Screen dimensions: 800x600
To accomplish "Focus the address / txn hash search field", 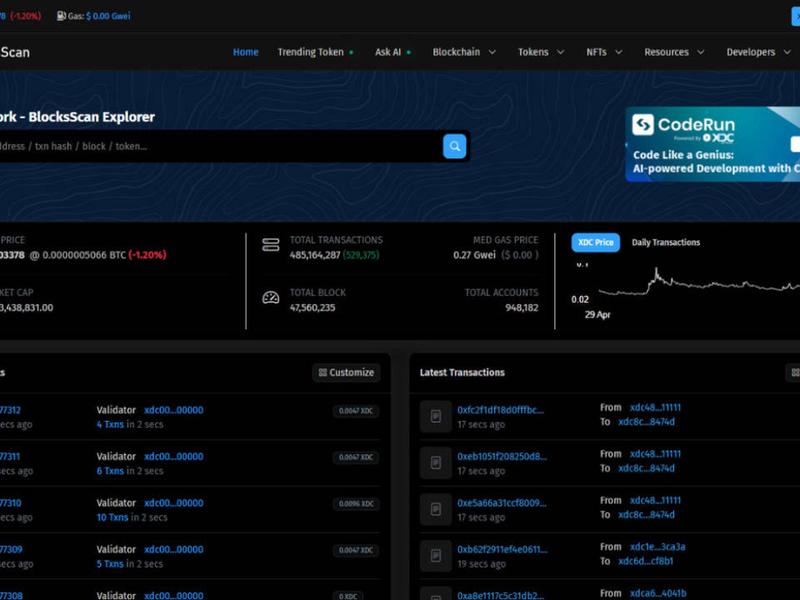I will pos(219,146).
